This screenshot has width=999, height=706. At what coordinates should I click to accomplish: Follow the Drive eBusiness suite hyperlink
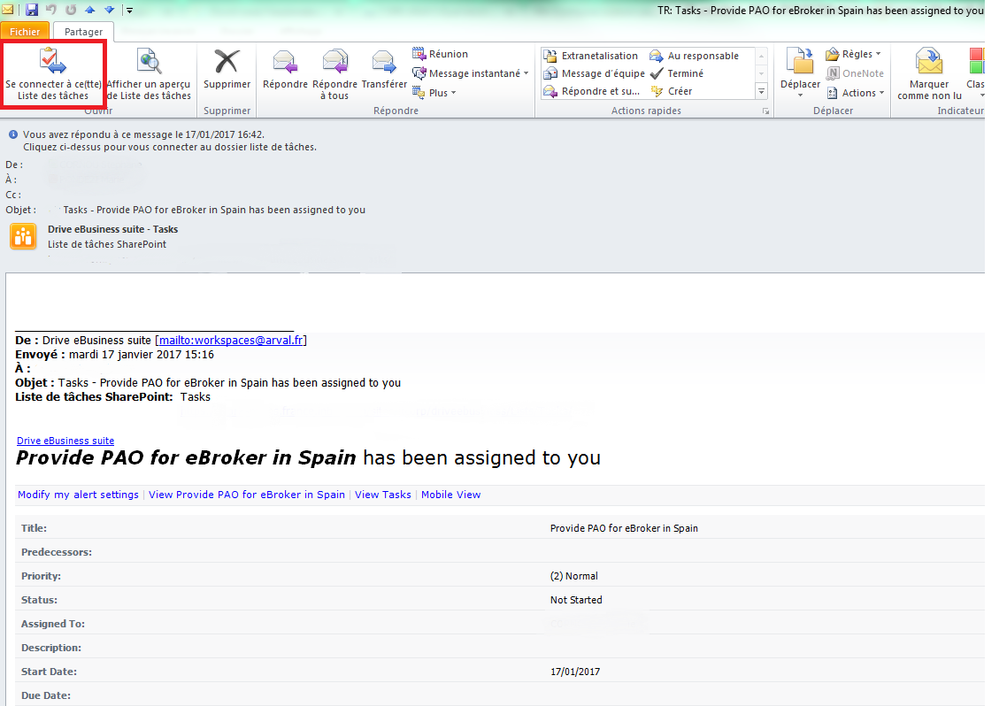point(66,440)
